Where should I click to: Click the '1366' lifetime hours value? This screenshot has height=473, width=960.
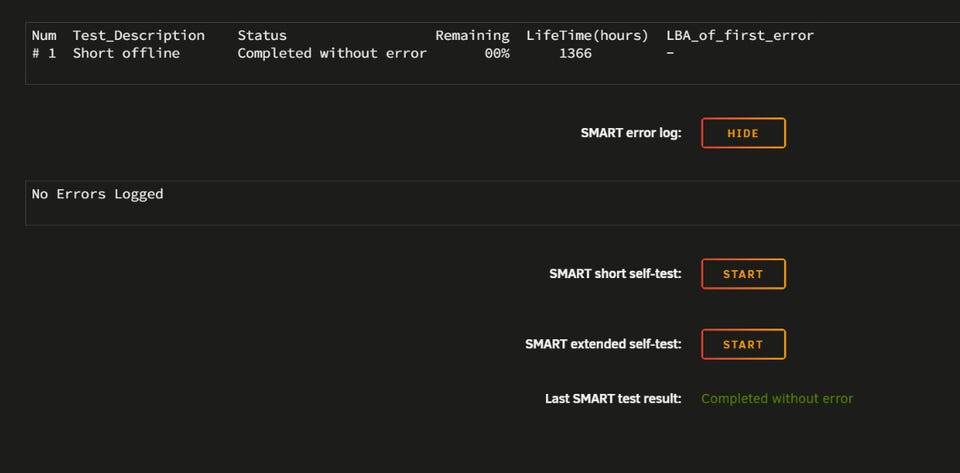coord(575,53)
